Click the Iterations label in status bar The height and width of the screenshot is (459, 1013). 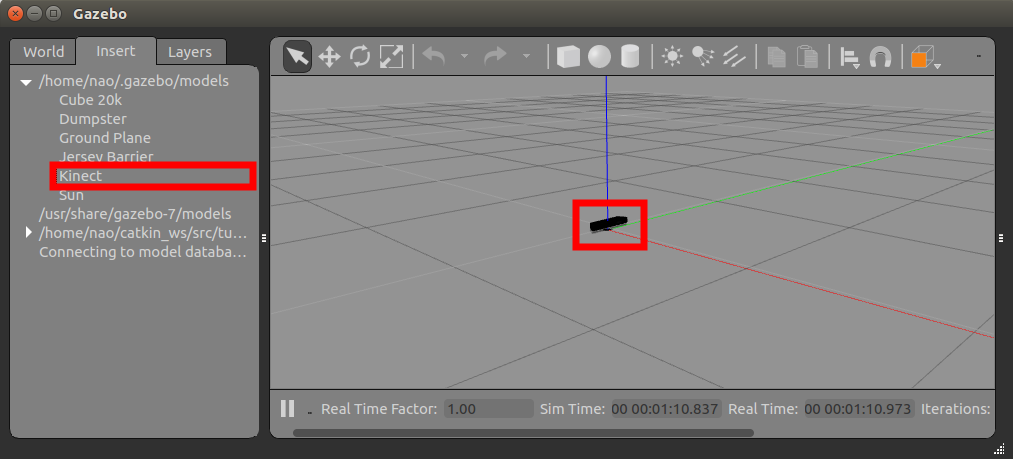coord(956,409)
